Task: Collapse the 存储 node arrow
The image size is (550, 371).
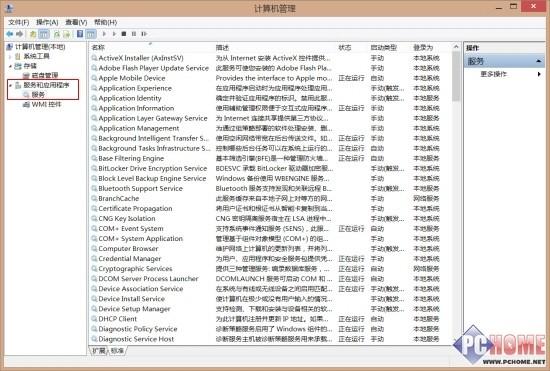Action: coord(10,66)
